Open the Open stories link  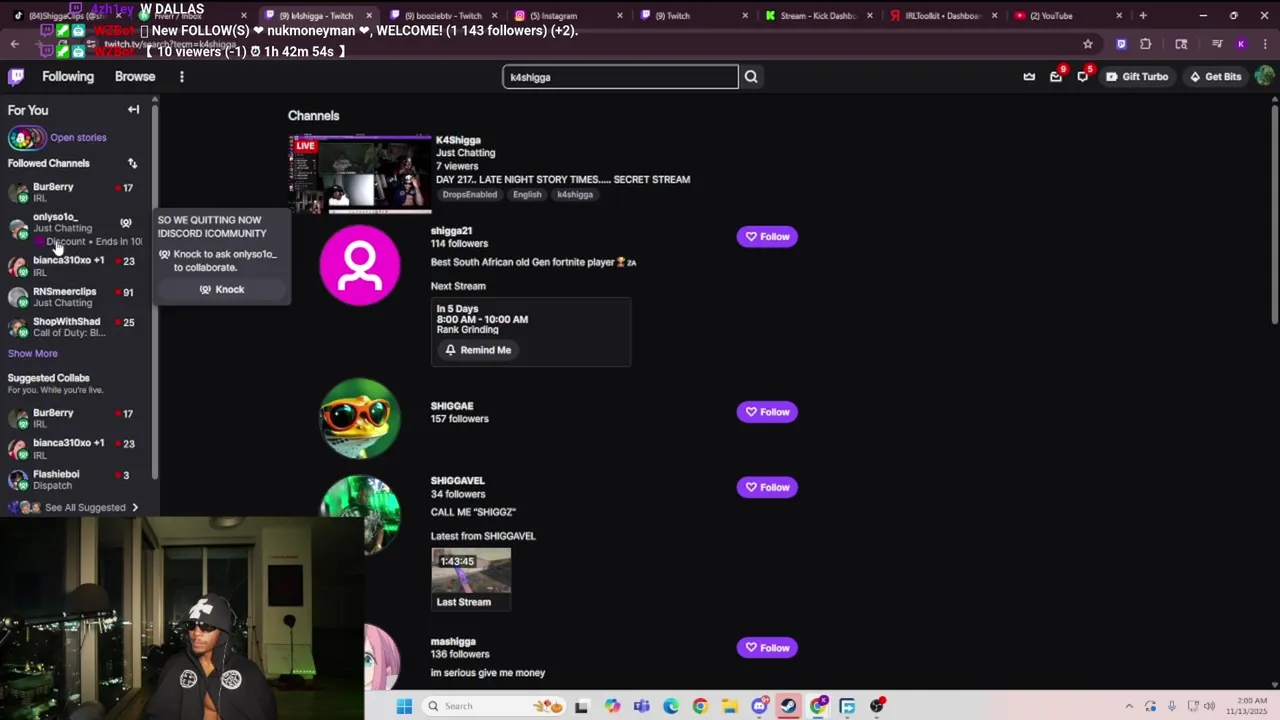(x=78, y=138)
